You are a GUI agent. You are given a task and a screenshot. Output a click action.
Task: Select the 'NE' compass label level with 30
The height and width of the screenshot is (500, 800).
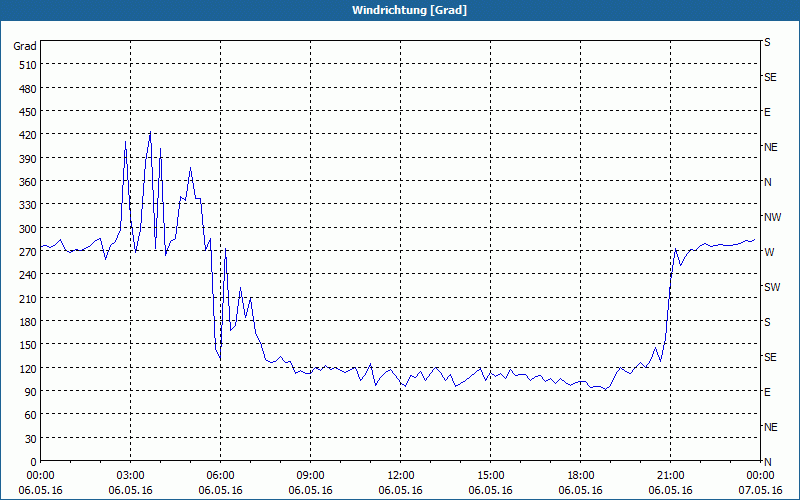[770, 427]
